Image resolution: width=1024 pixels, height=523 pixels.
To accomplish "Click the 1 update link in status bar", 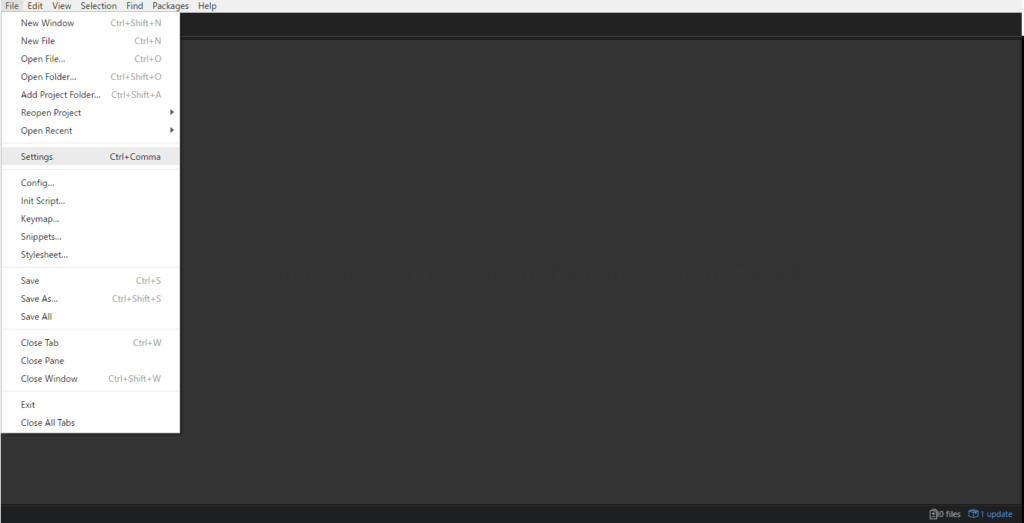I will click(x=996, y=514).
